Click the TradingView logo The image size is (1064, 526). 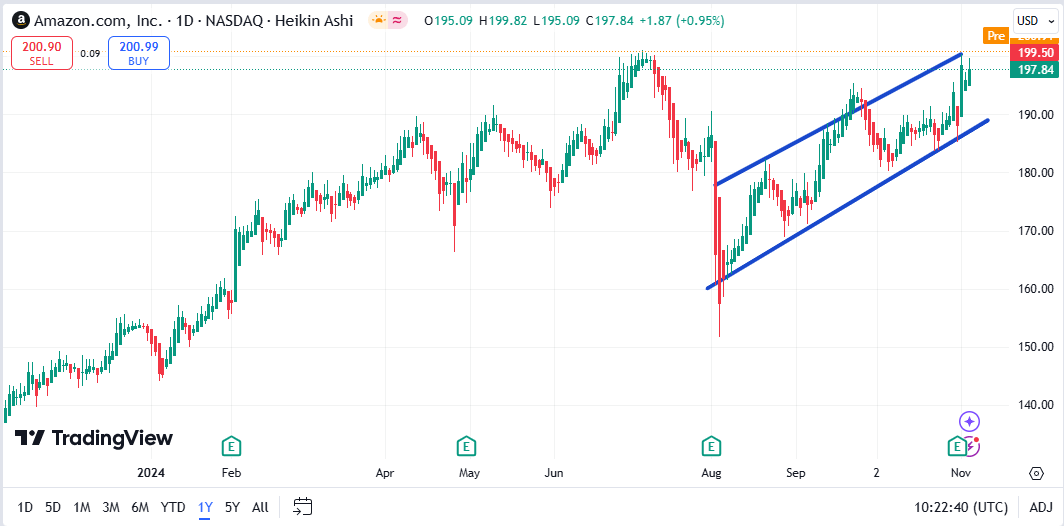point(93,438)
